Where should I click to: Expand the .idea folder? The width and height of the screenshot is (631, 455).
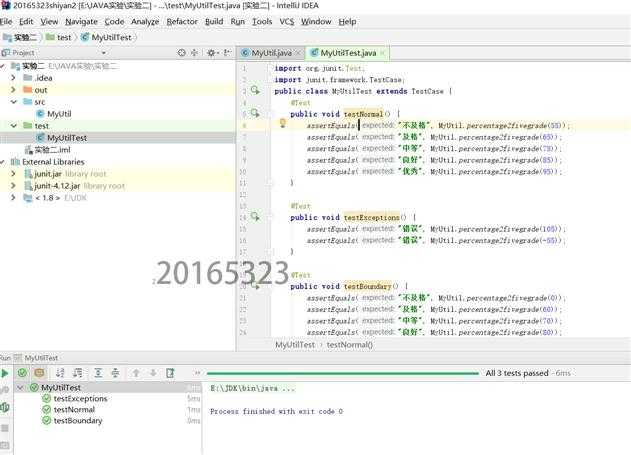point(13,78)
